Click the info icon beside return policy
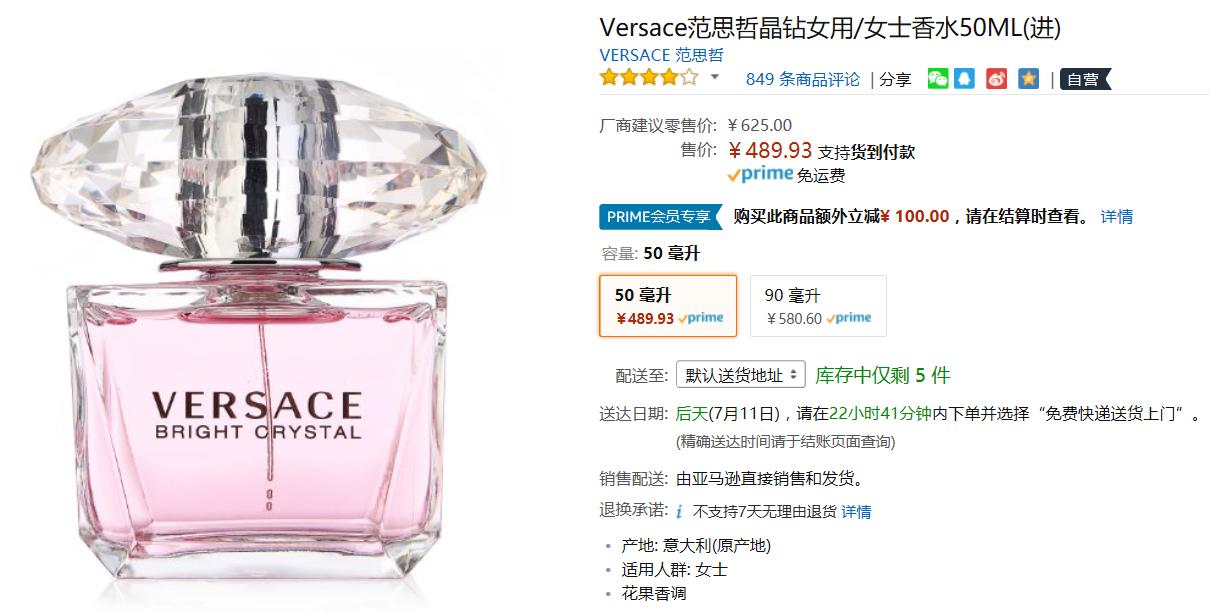The height and width of the screenshot is (615, 1209). [x=679, y=512]
